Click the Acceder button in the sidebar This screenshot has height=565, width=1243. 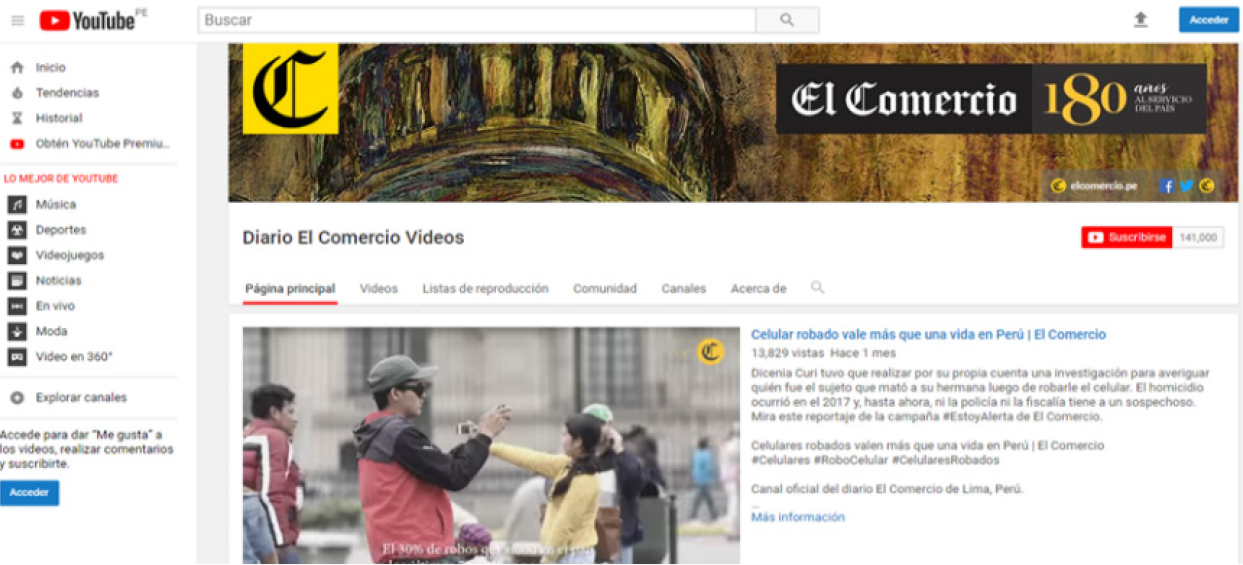tap(30, 493)
